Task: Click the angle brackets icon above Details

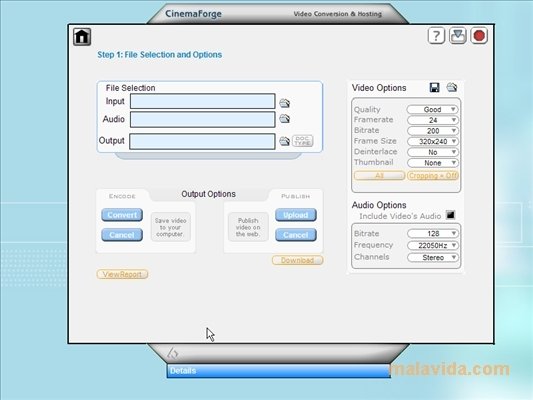Action: (x=173, y=353)
